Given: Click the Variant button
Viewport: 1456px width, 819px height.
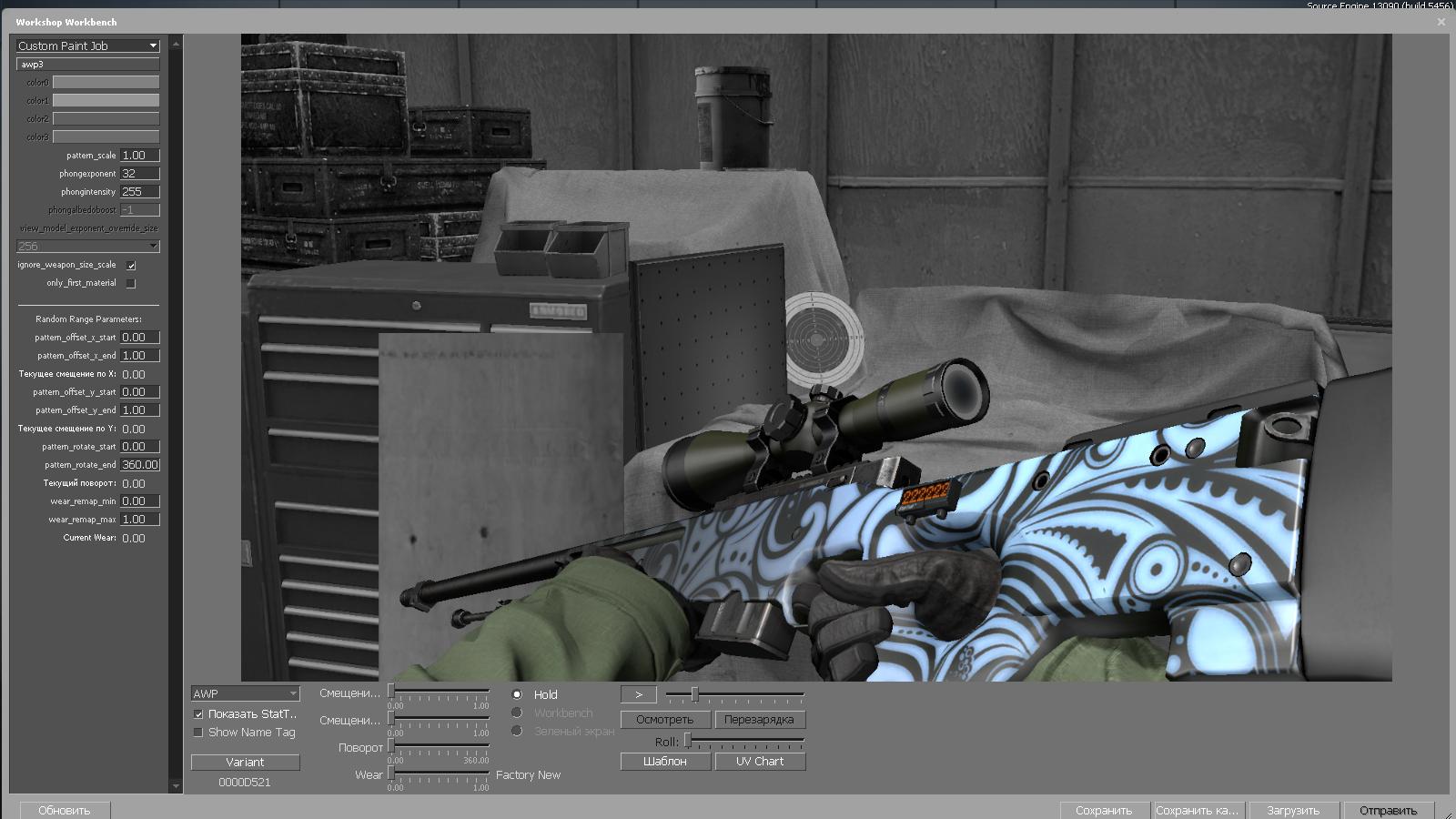Looking at the screenshot, I should coord(245,763).
